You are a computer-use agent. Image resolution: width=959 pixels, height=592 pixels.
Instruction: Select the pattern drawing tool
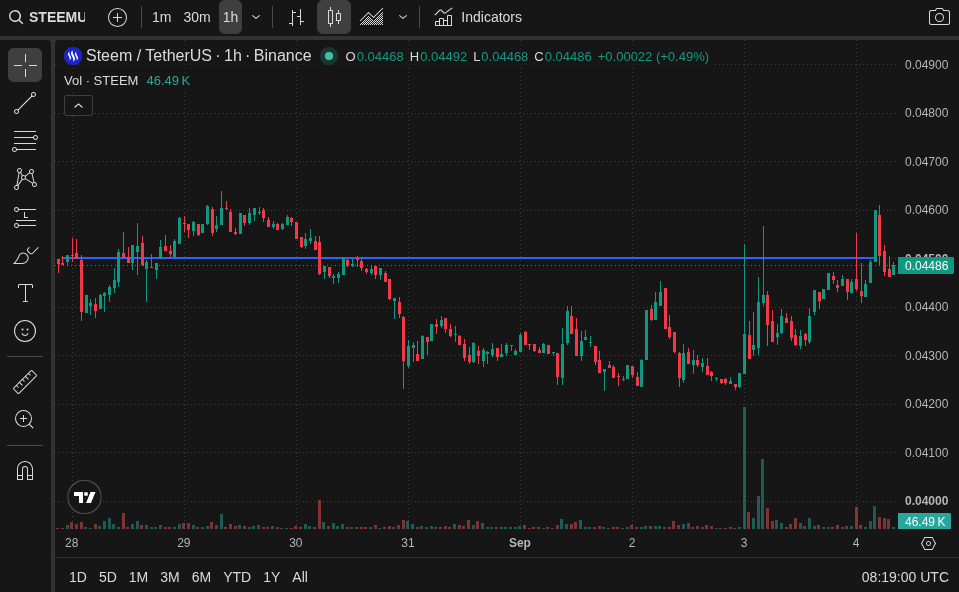point(25,179)
